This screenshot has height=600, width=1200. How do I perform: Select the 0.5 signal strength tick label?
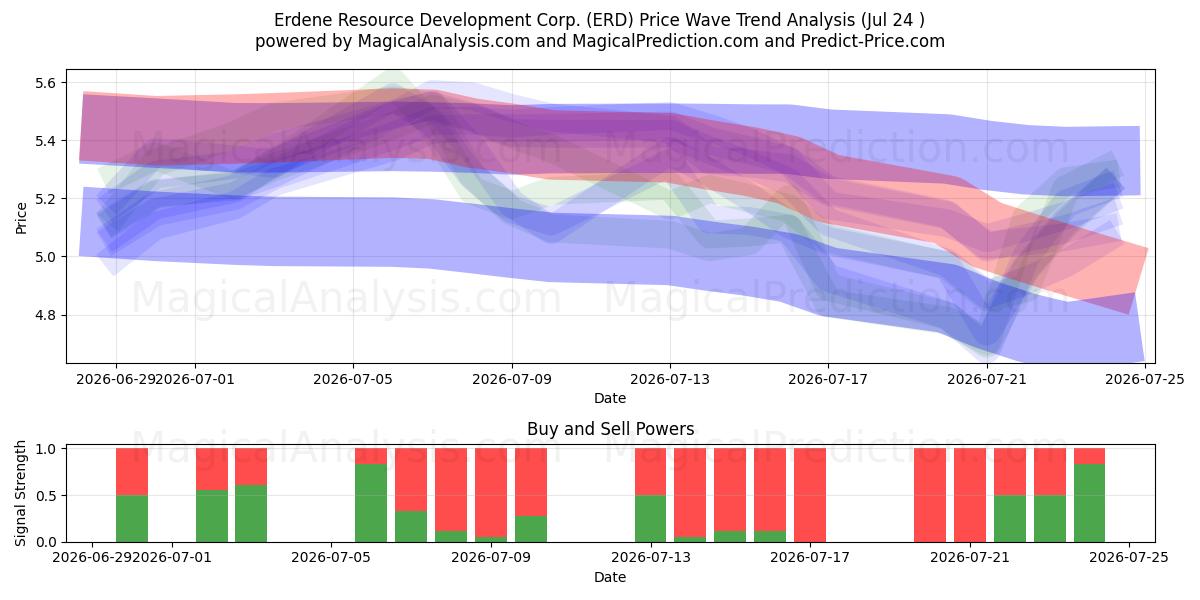point(48,496)
